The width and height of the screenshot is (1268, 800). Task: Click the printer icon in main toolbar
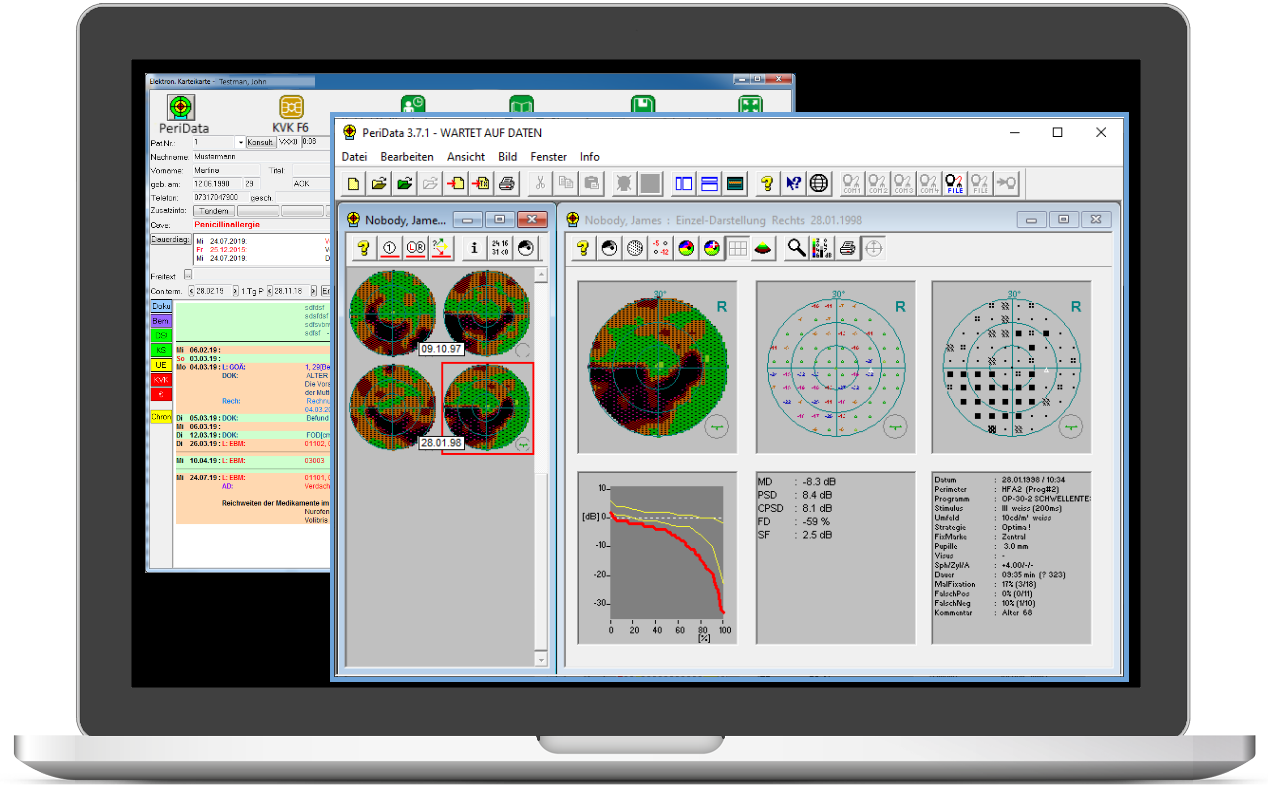click(507, 183)
